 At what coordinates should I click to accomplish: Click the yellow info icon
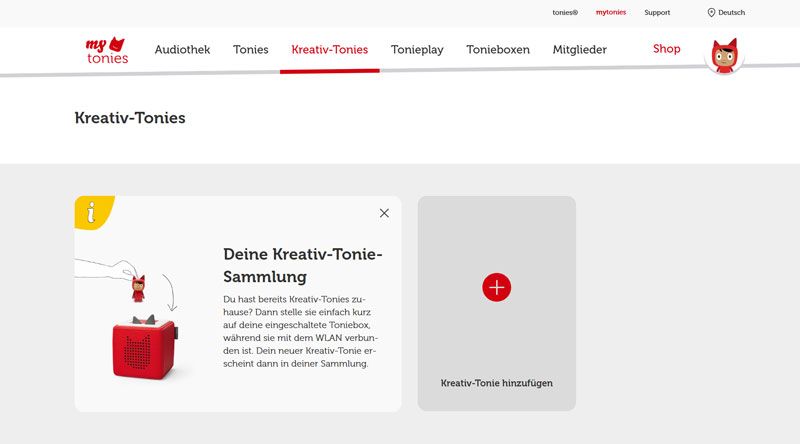(94, 212)
